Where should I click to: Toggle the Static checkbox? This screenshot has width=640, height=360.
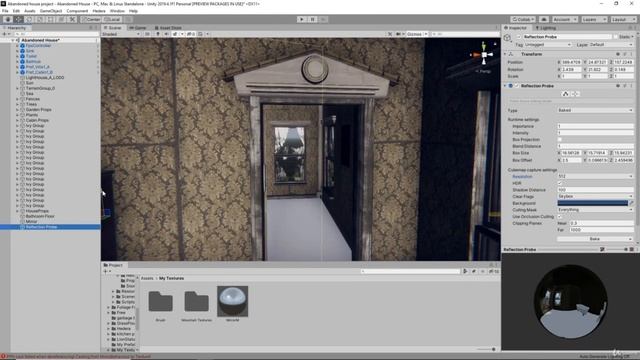click(616, 37)
